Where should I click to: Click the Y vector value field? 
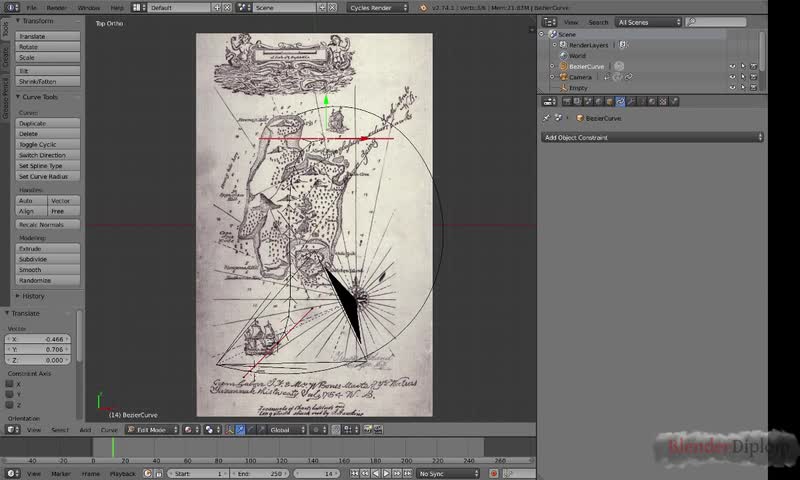point(38,349)
